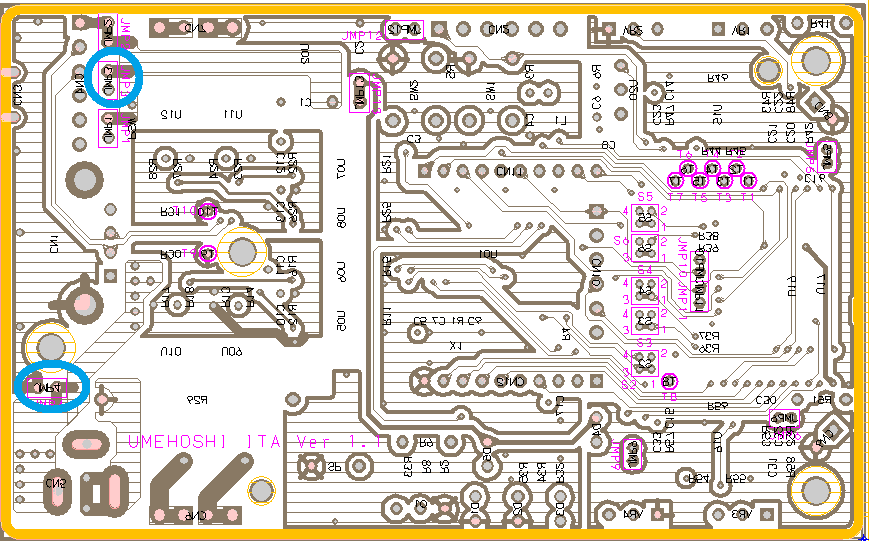Click test point T7 in magenta row
The image size is (869, 541).
click(x=676, y=181)
